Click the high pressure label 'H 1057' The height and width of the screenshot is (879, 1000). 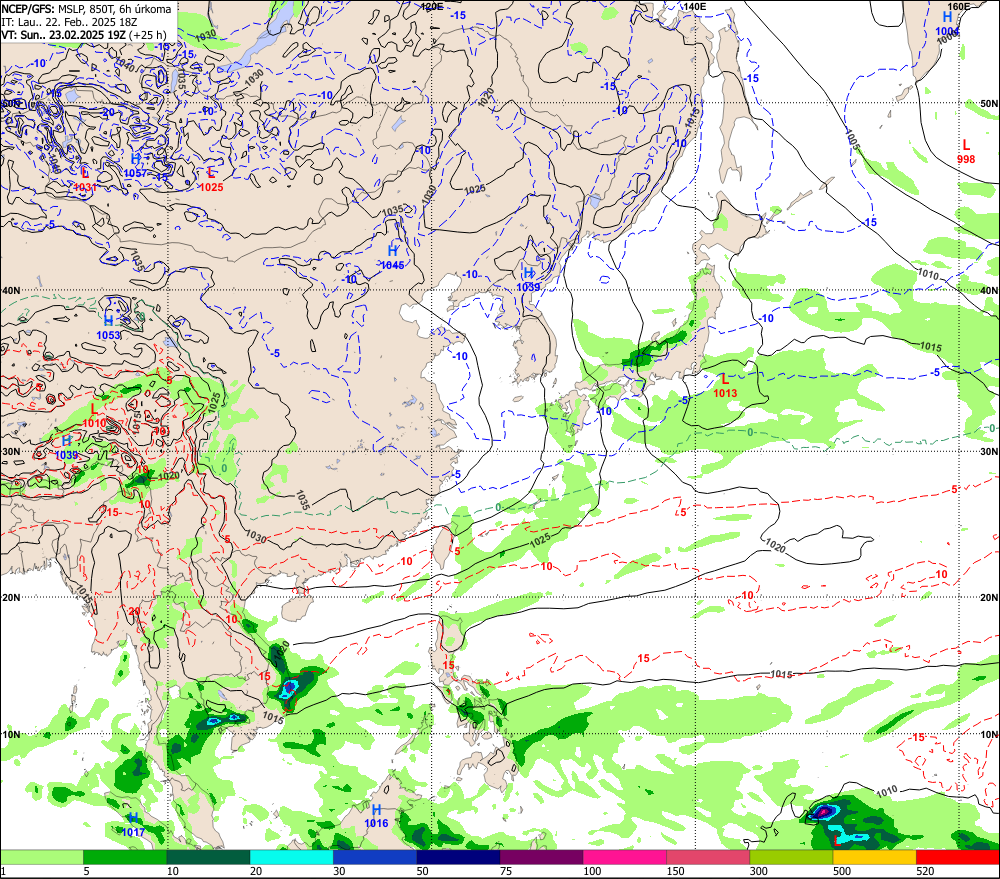coord(135,166)
